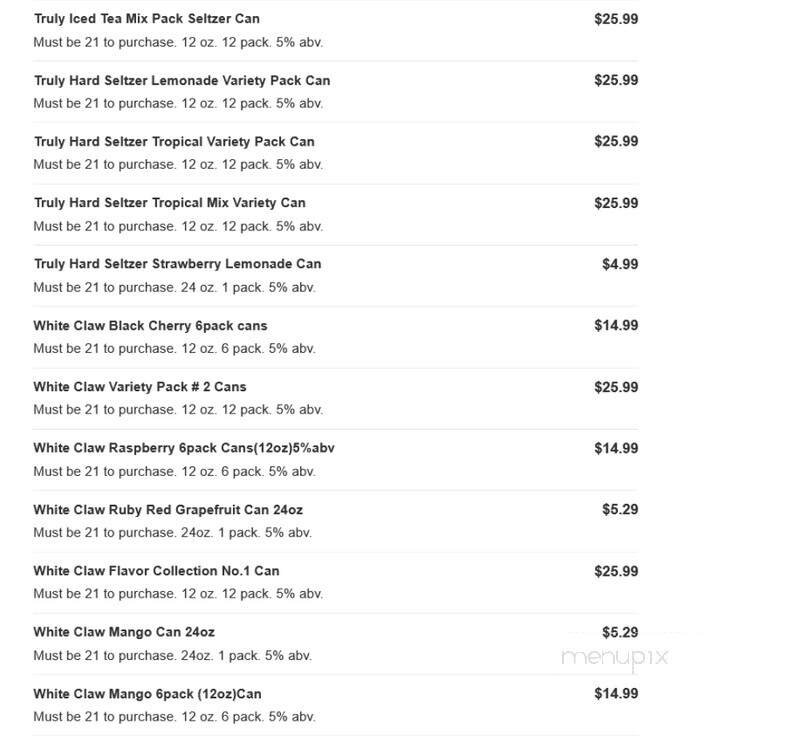Viewport: 794px width, 740px height.
Task: Click the $25.99 White Claw Flavor Collection price
Action: (x=615, y=571)
